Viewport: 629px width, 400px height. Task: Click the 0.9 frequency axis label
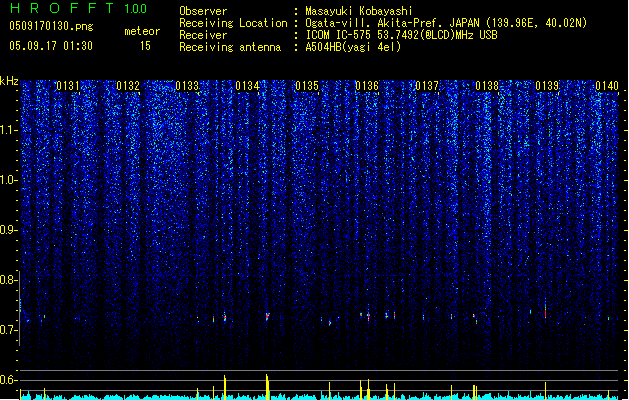8,230
